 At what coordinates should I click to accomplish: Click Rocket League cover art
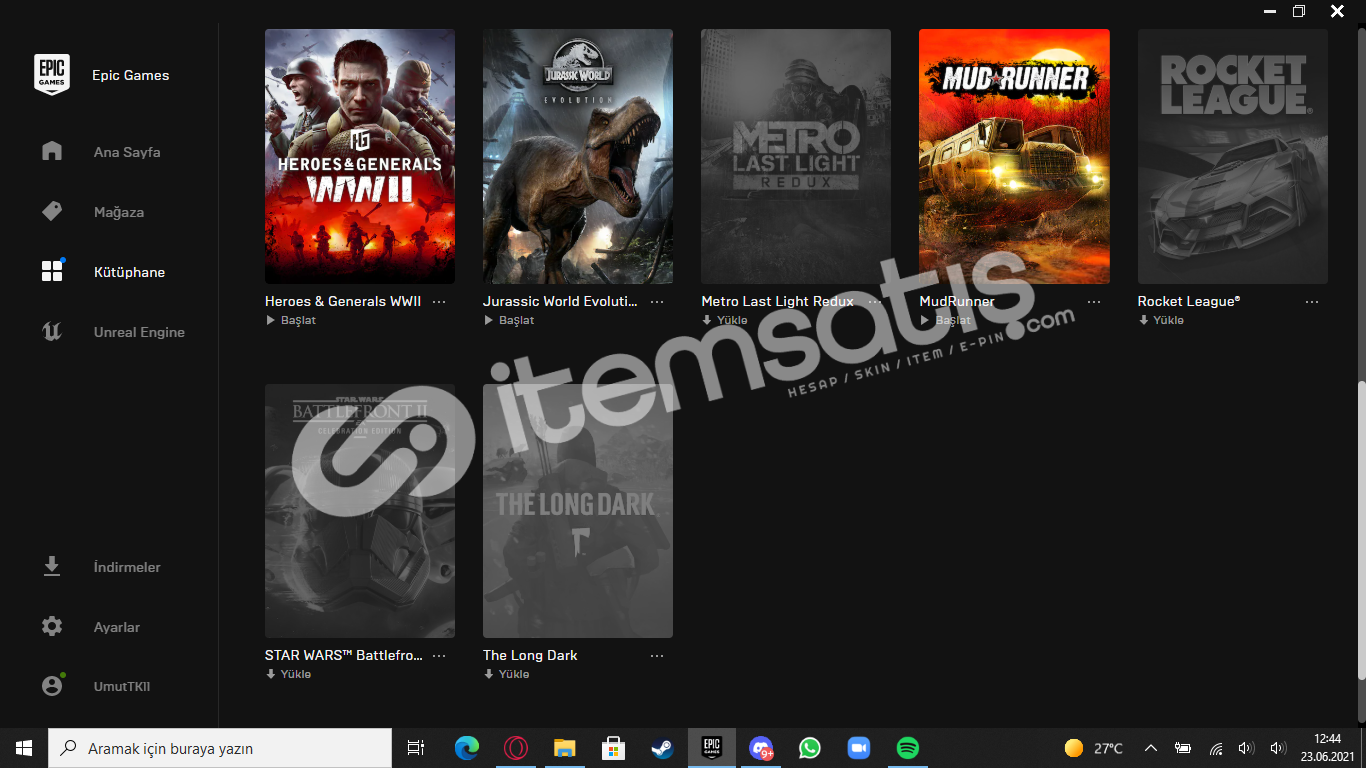tap(1233, 156)
